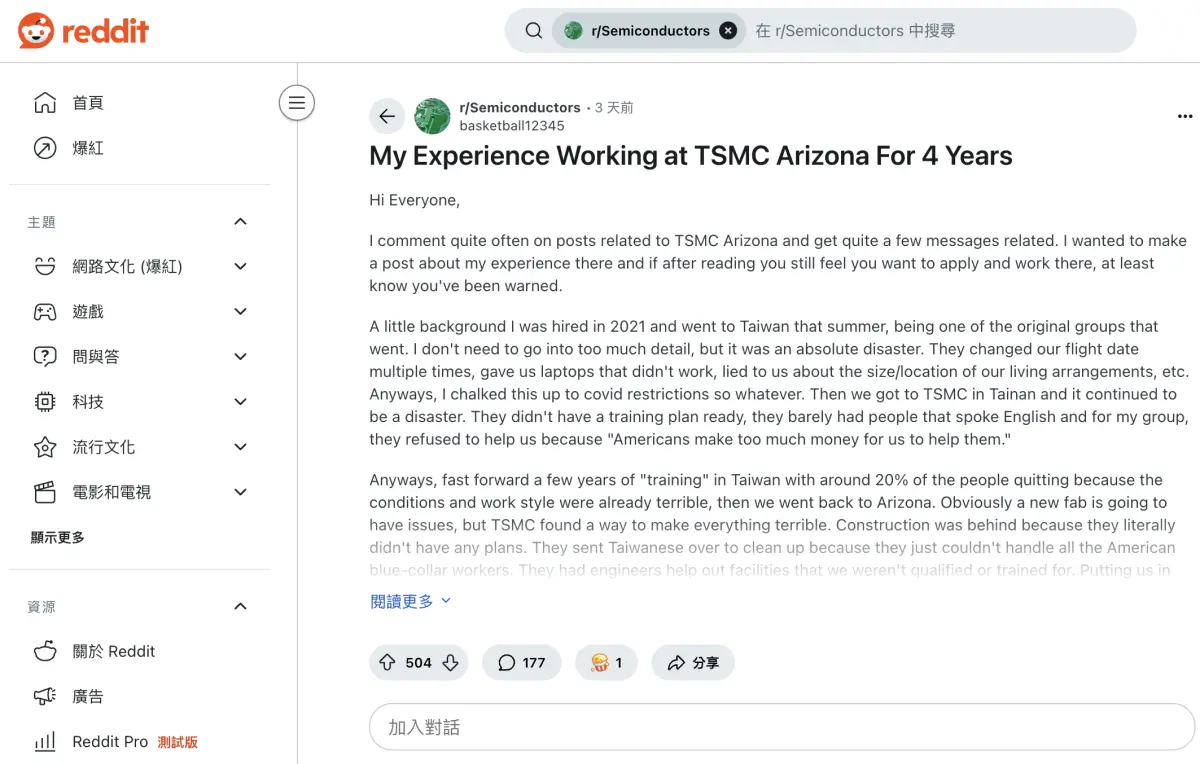1200x764 pixels.
Task: Collapse the 主題 section
Action: pyautogui.click(x=240, y=221)
